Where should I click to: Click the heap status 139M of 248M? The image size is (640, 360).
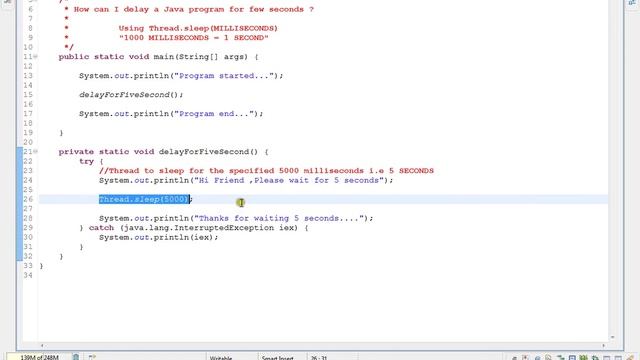(x=39, y=357)
